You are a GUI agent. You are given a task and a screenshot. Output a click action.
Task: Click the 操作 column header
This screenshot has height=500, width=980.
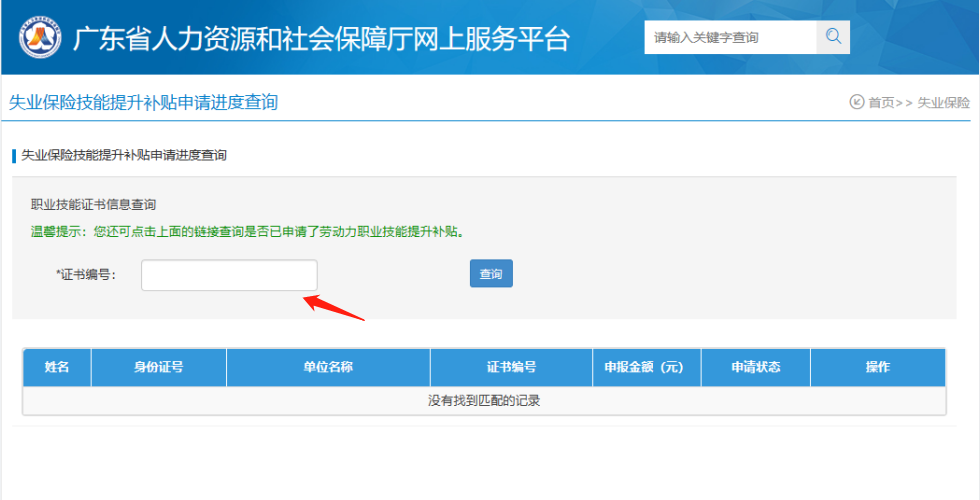click(x=877, y=367)
